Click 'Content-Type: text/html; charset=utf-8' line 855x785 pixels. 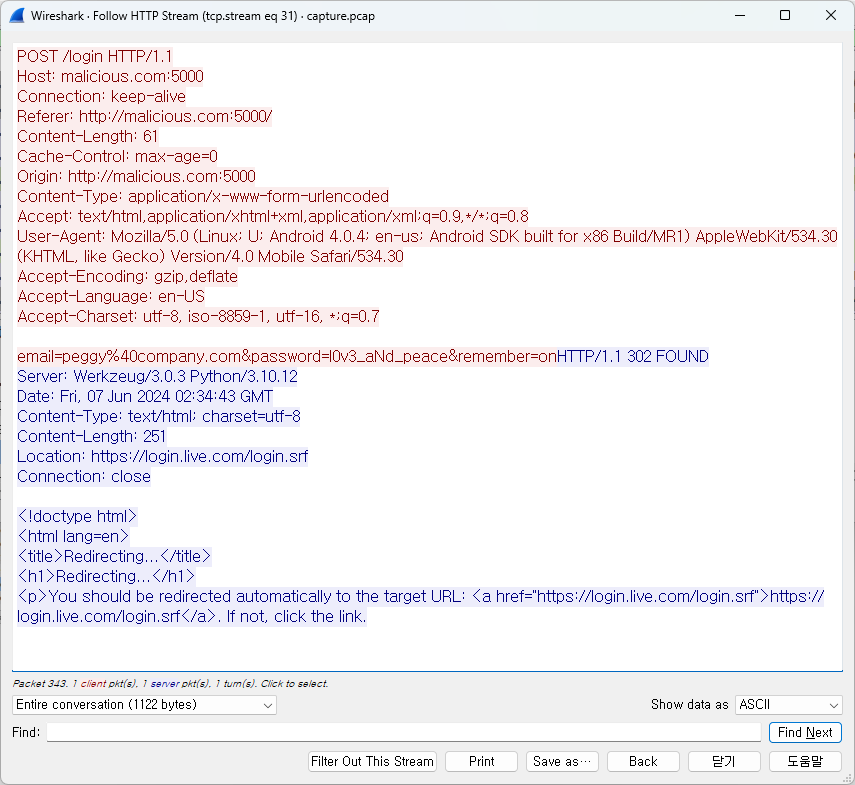pos(159,416)
